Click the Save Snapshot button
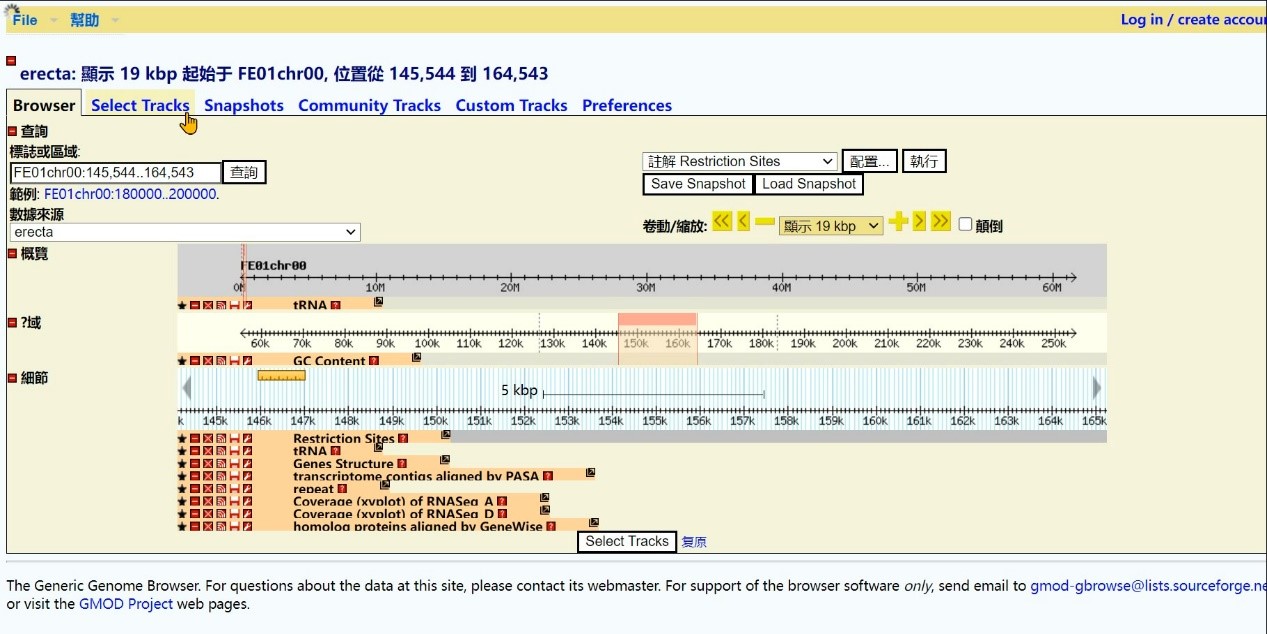Viewport: 1267px width, 634px height. [x=697, y=184]
